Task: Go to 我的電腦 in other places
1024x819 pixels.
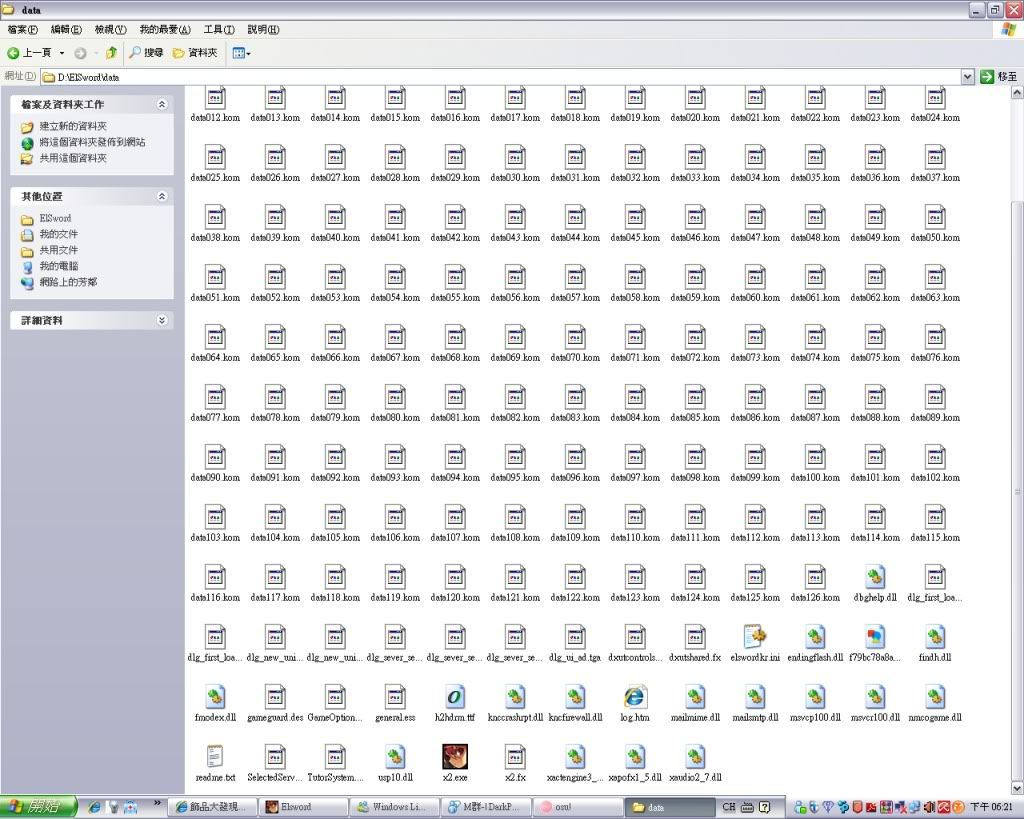Action: 60,266
